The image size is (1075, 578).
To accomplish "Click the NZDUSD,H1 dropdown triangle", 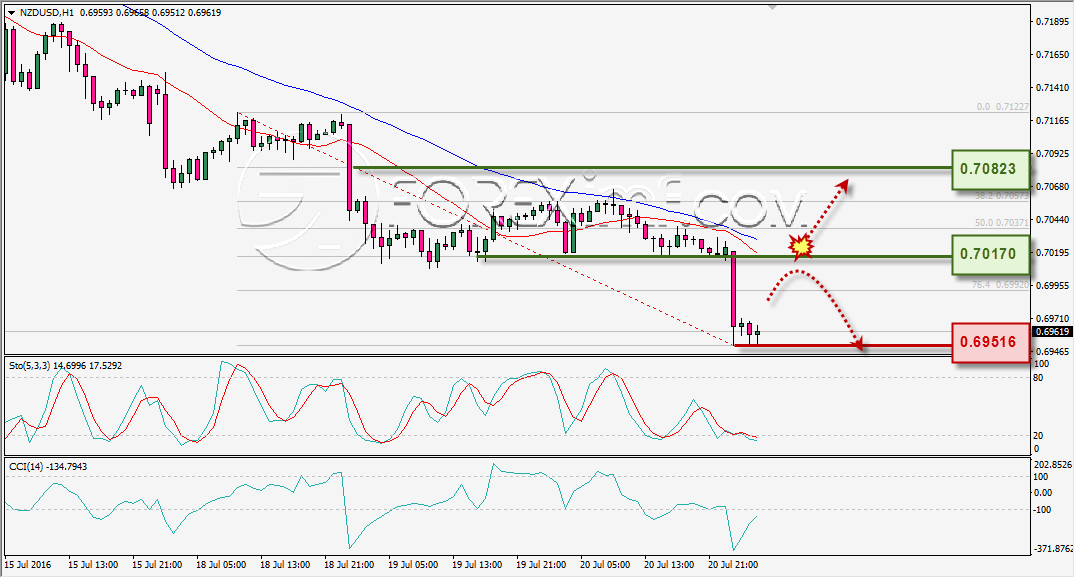I will coord(12,12).
